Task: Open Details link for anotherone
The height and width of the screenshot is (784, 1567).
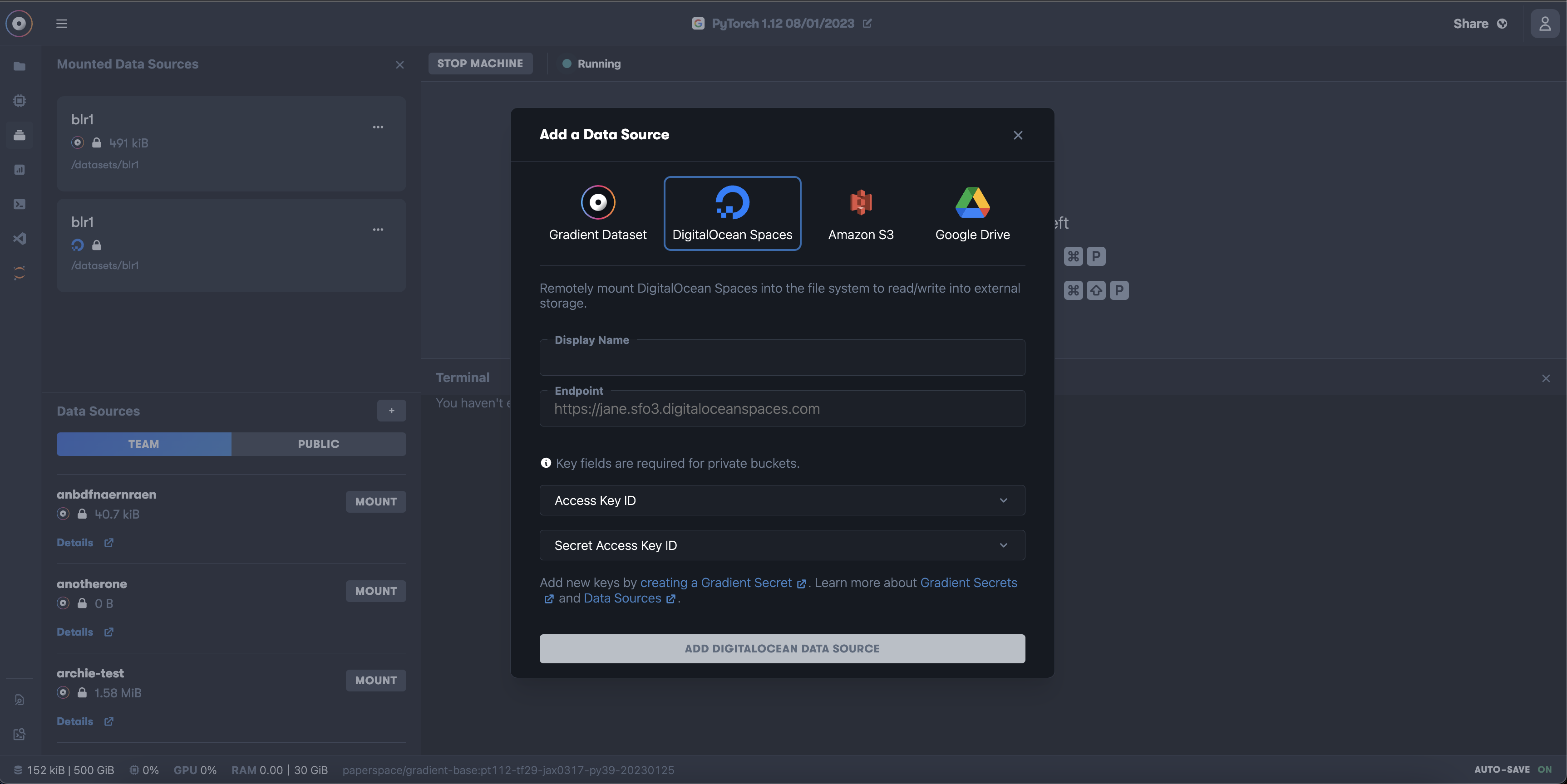Action: [x=85, y=632]
